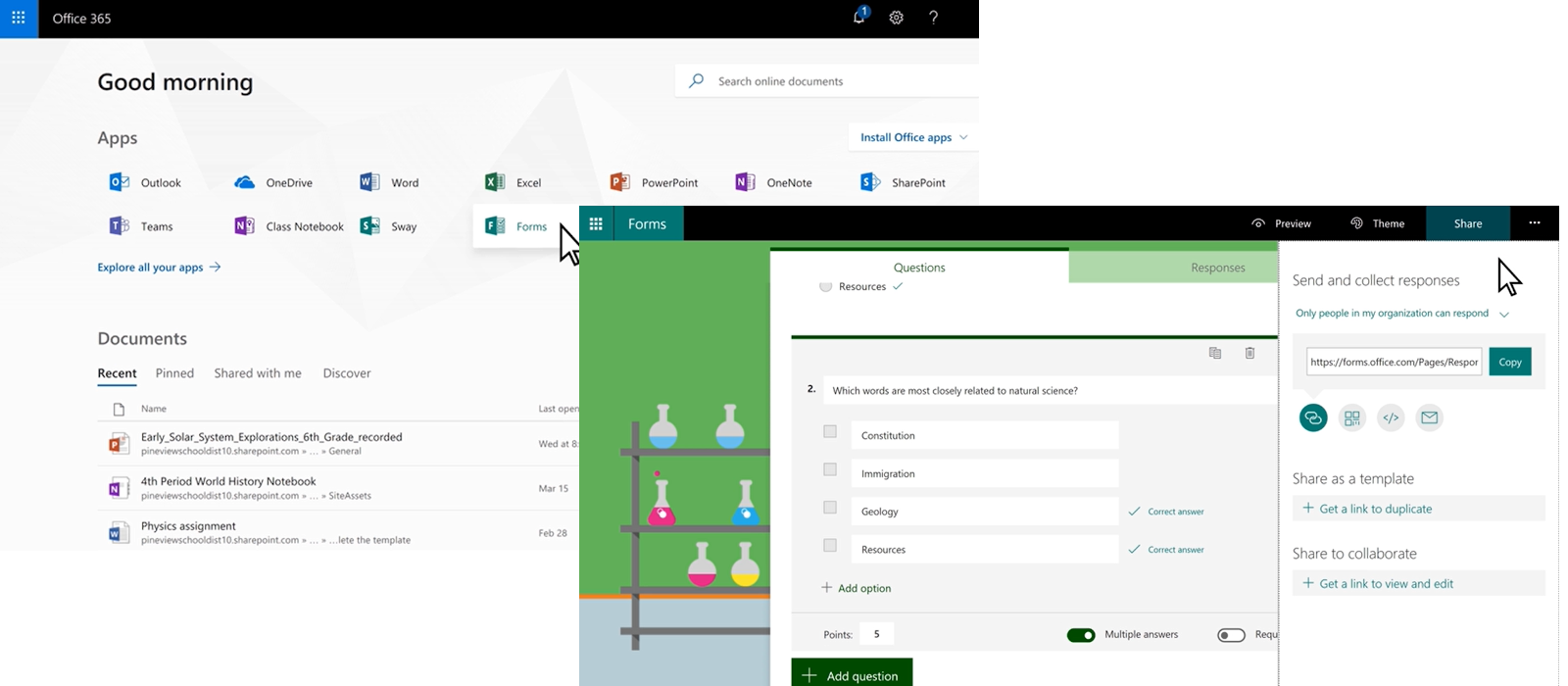Check the Geology option checkbox

point(830,508)
